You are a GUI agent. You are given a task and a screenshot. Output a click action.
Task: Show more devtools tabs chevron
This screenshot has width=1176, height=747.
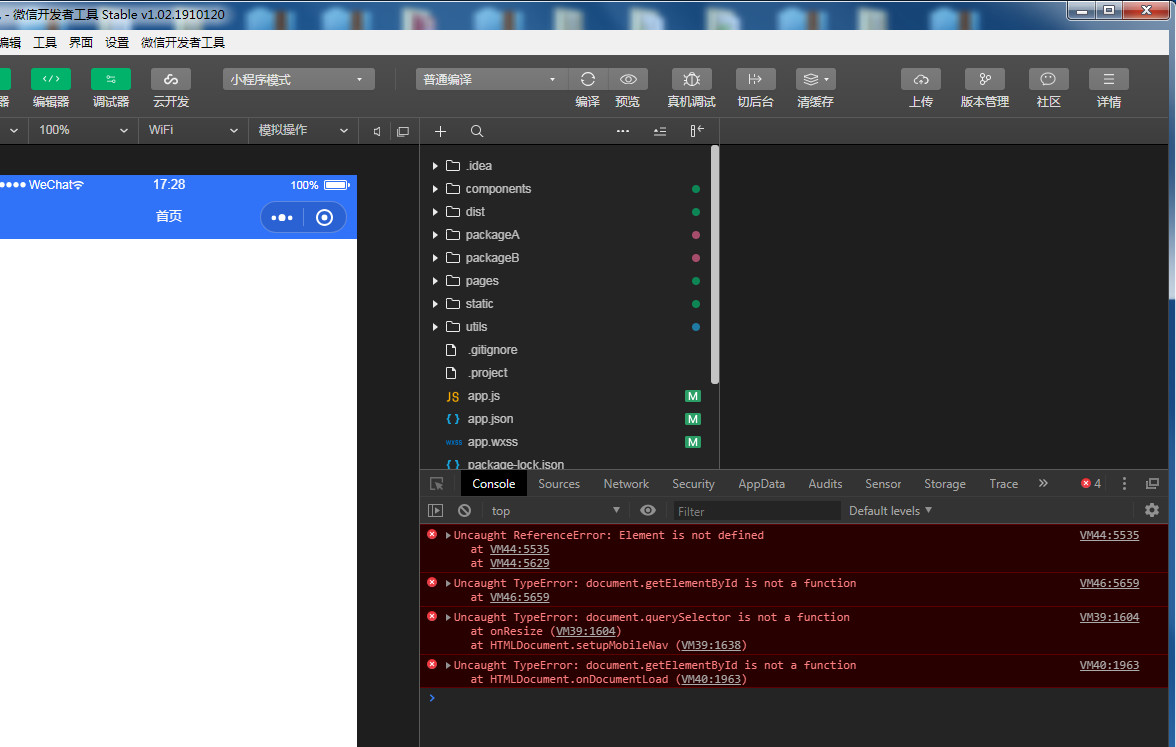coord(1043,484)
